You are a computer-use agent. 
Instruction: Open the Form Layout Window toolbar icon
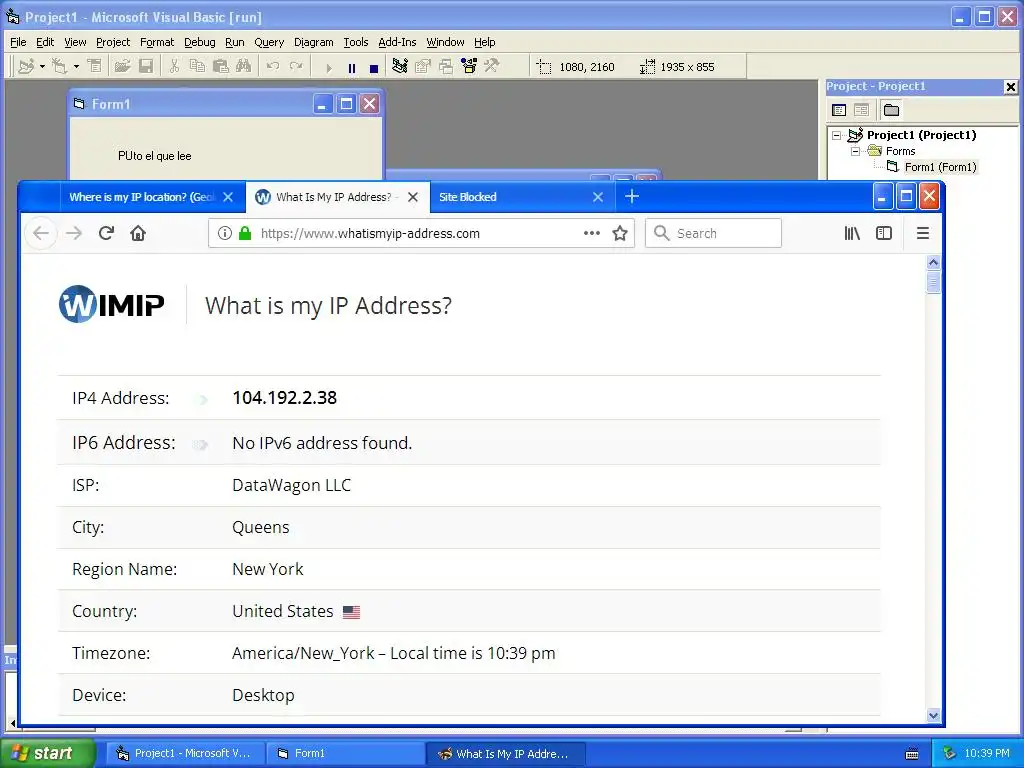coord(446,67)
